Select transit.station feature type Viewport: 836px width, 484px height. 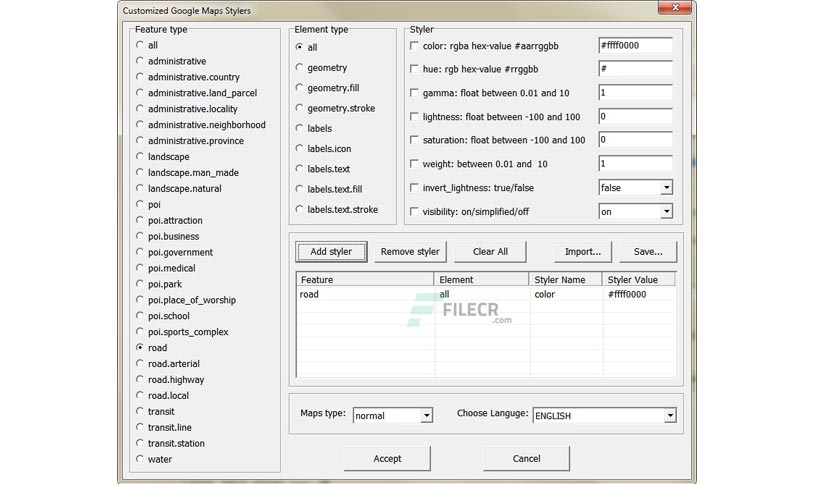pos(140,442)
